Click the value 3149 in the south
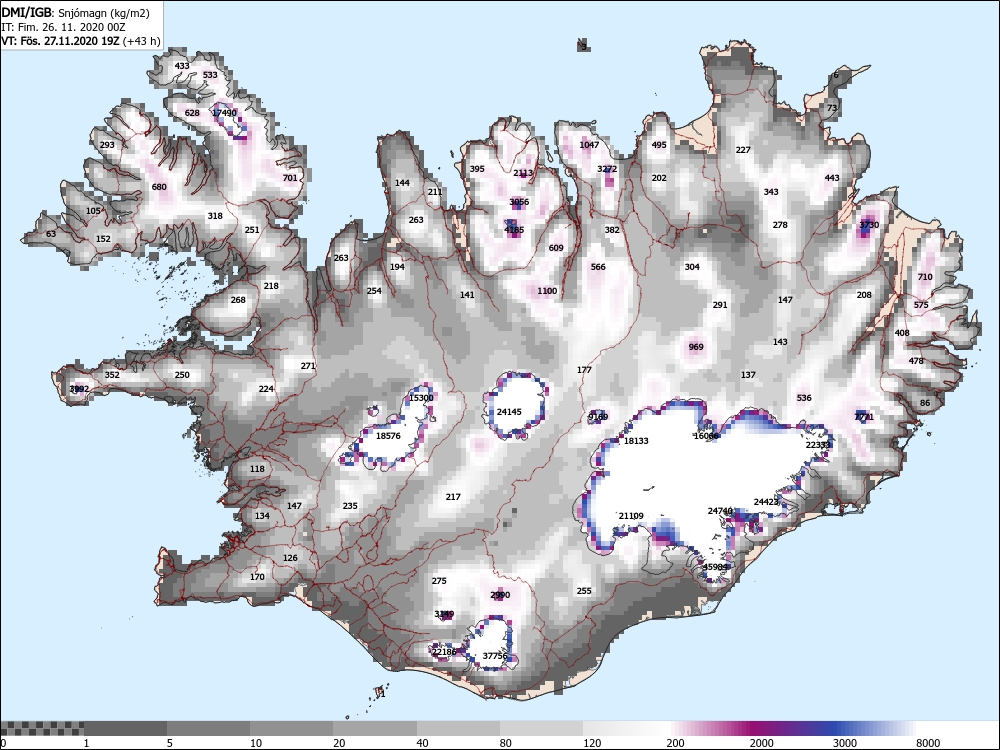The image size is (1000, 750). coord(444,614)
